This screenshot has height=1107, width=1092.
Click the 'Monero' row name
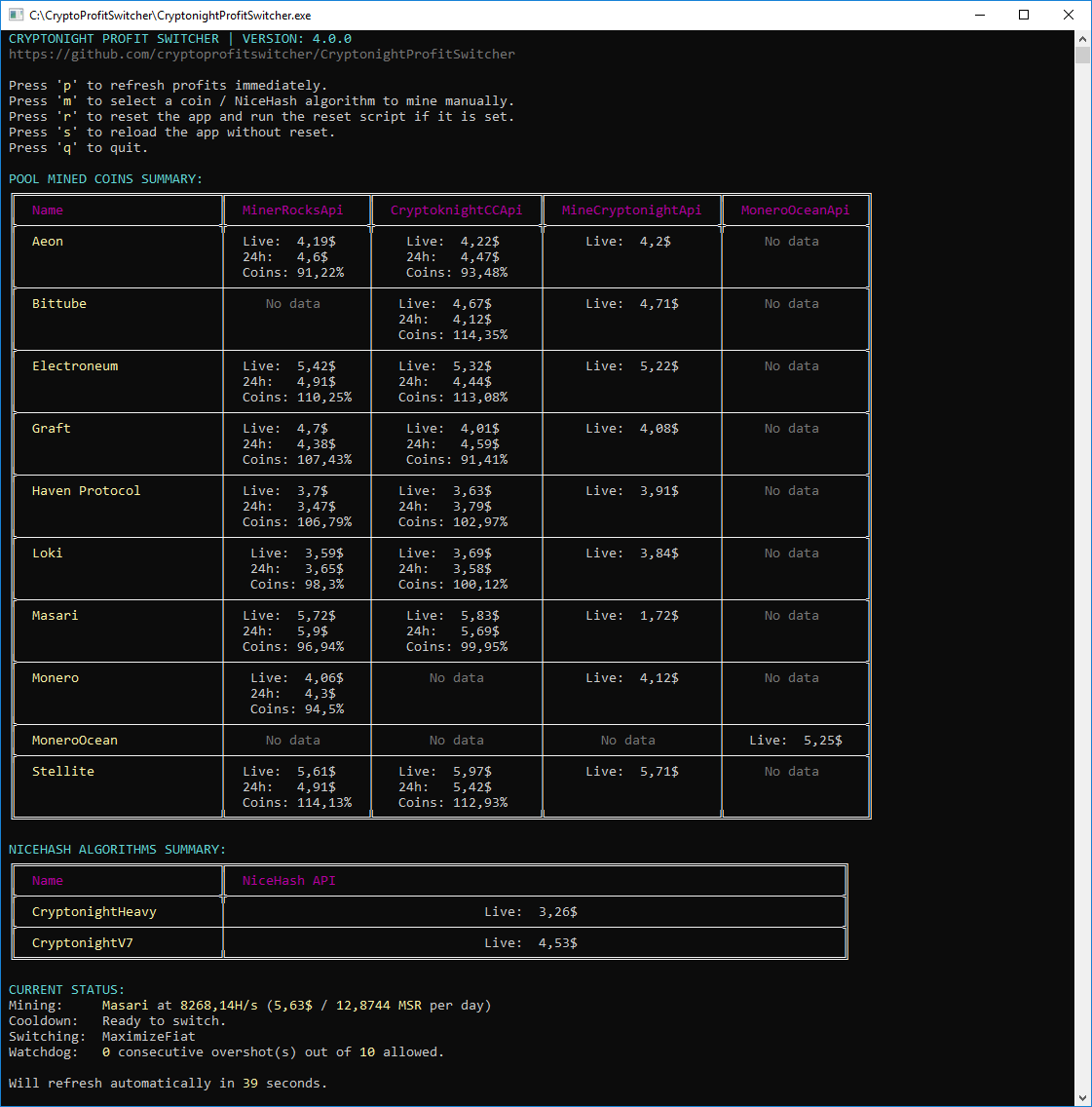tap(56, 677)
